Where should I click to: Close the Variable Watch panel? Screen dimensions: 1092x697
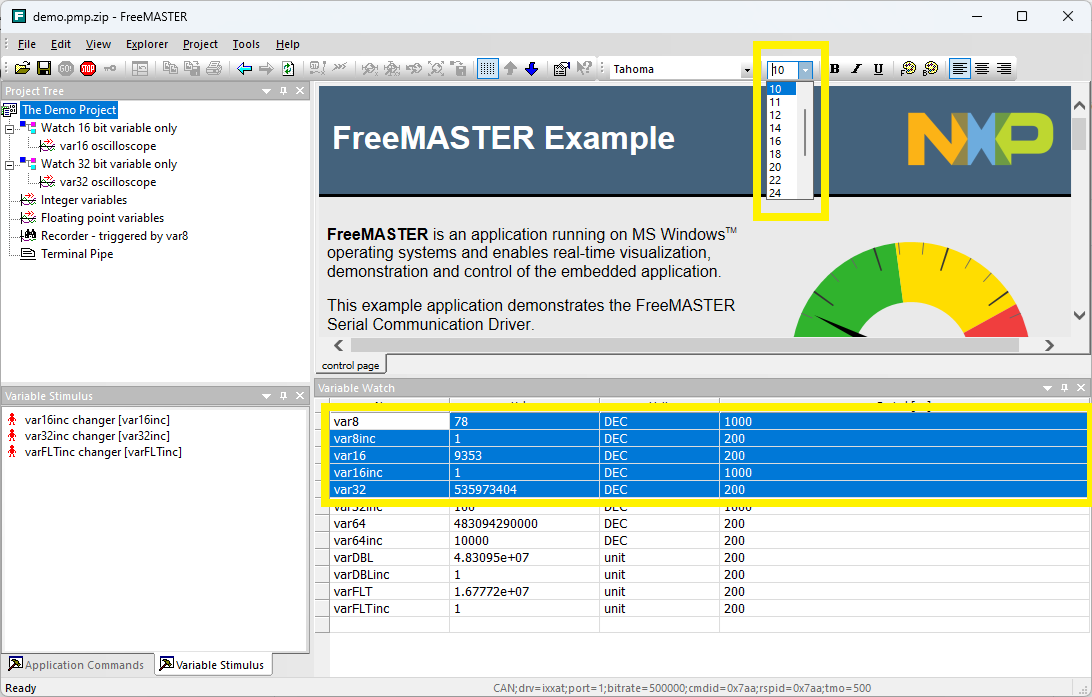click(1081, 388)
